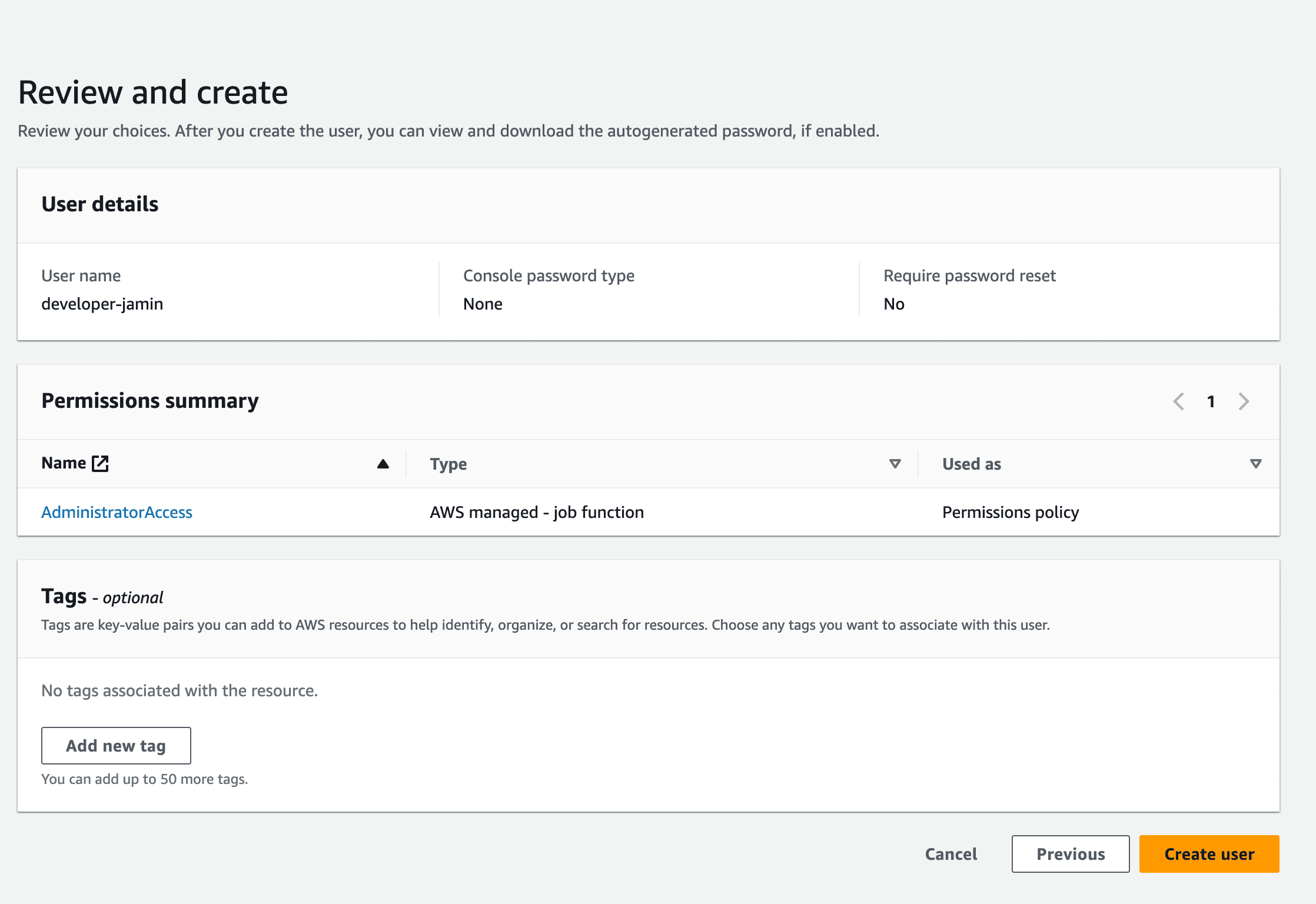The image size is (1316, 904).
Task: Click the Type column header
Action: [449, 464]
